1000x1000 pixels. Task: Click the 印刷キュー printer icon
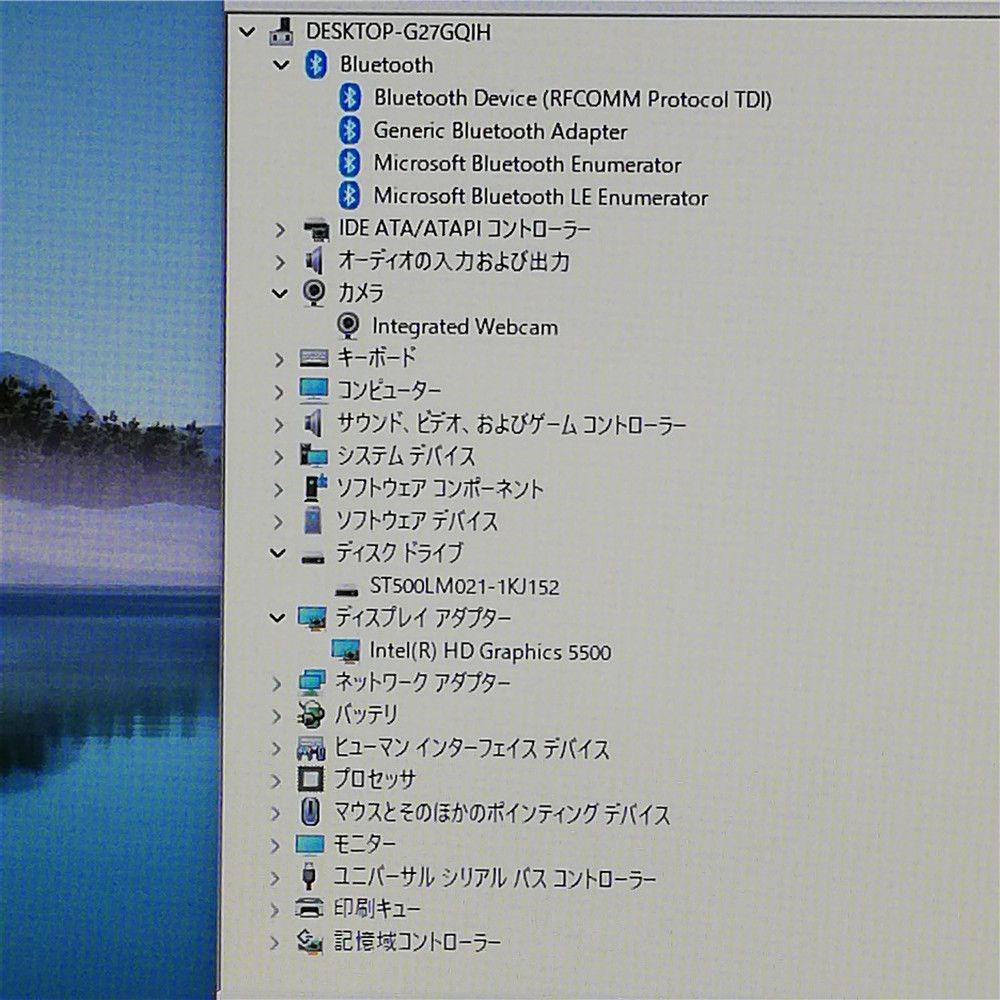click(x=310, y=908)
